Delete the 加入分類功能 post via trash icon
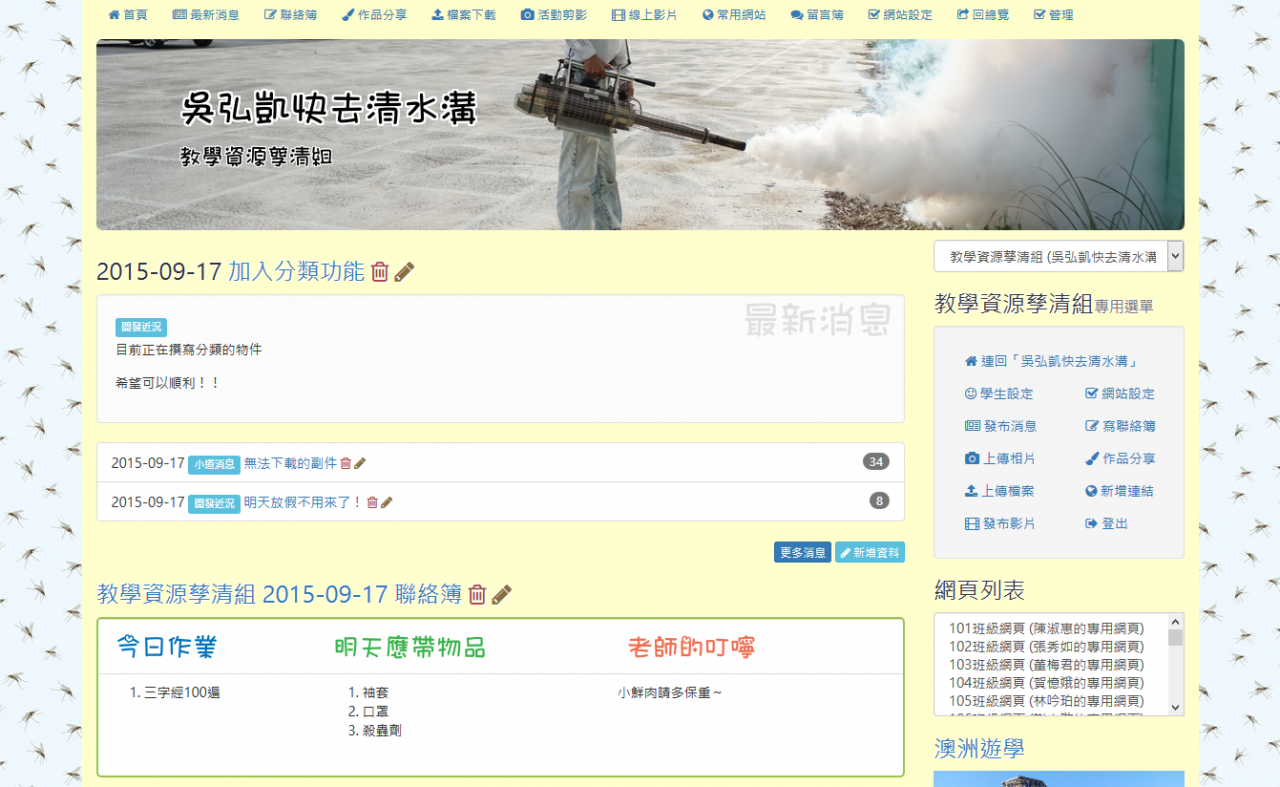 pos(380,272)
